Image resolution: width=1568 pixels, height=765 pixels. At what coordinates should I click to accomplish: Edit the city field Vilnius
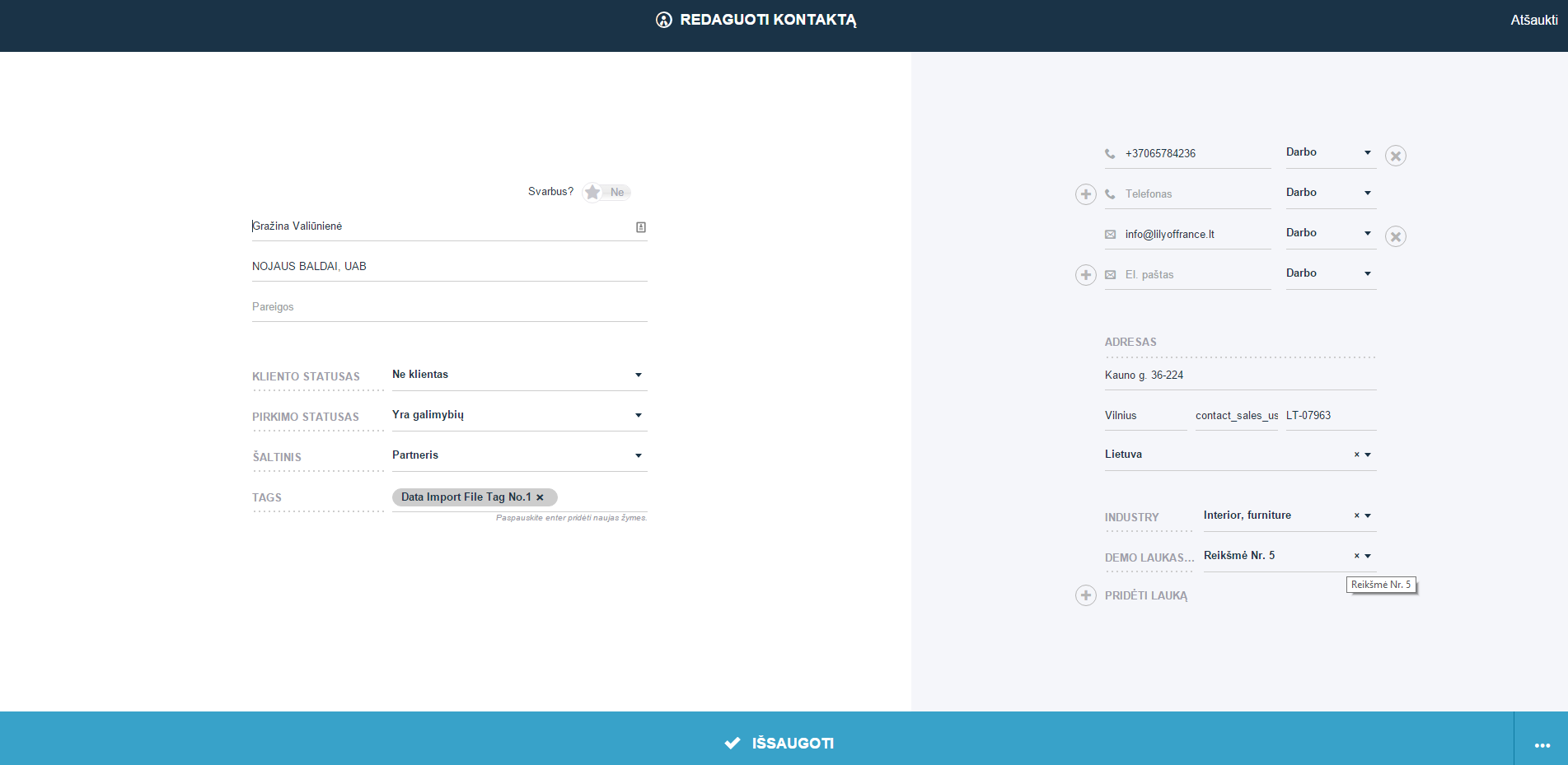1145,416
